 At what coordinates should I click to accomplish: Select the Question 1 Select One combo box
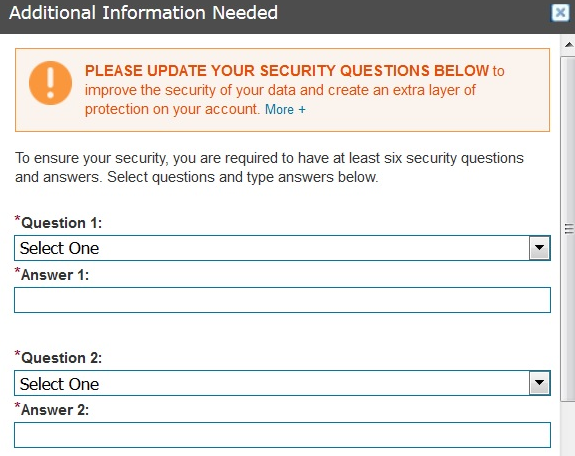282,248
